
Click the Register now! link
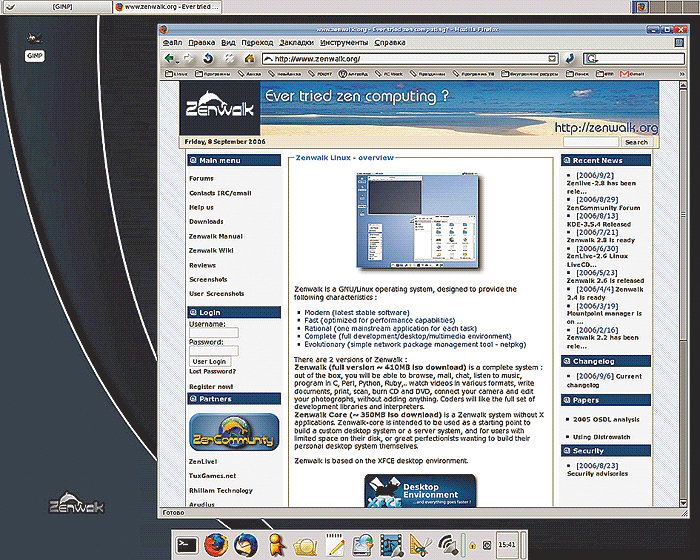[211, 387]
